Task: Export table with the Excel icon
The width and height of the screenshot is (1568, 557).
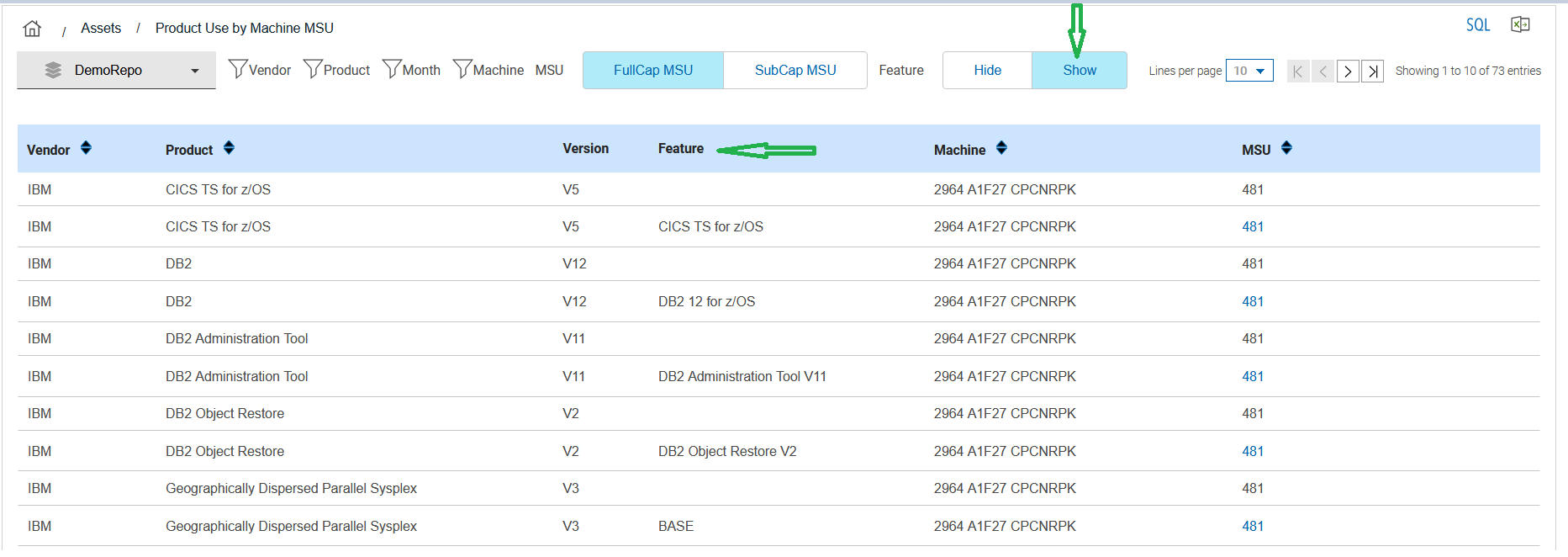Action: [x=1520, y=24]
